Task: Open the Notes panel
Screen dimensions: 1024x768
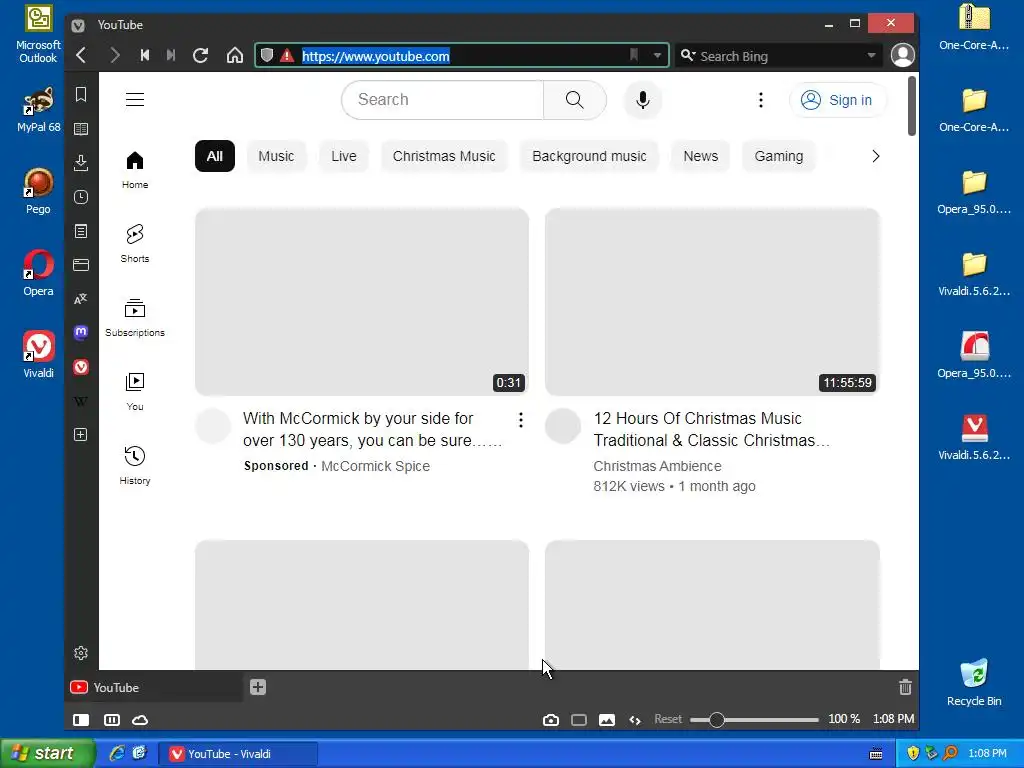Action: 81,231
